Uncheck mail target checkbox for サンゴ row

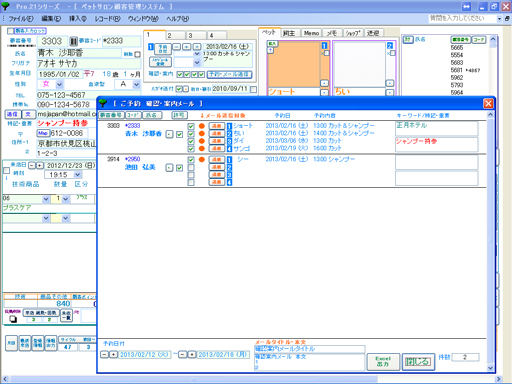tap(191, 149)
